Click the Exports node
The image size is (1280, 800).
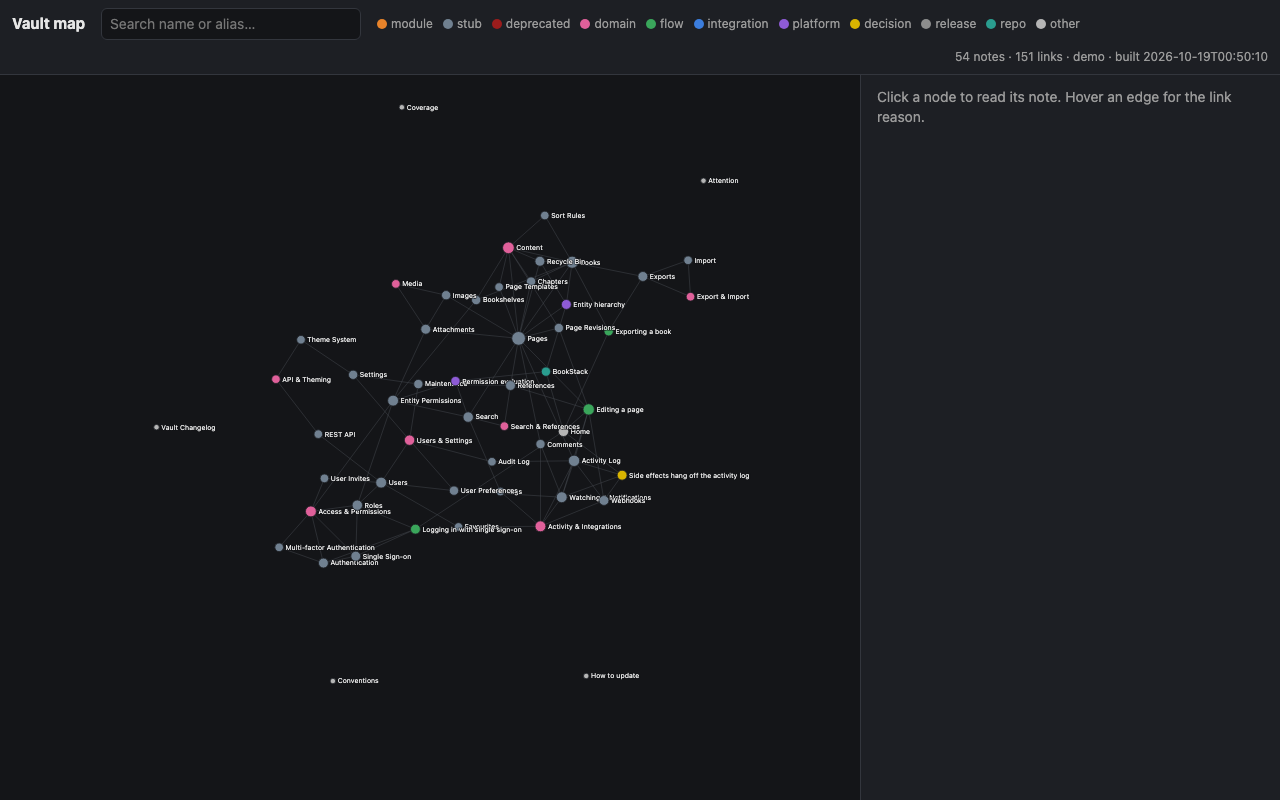643,277
